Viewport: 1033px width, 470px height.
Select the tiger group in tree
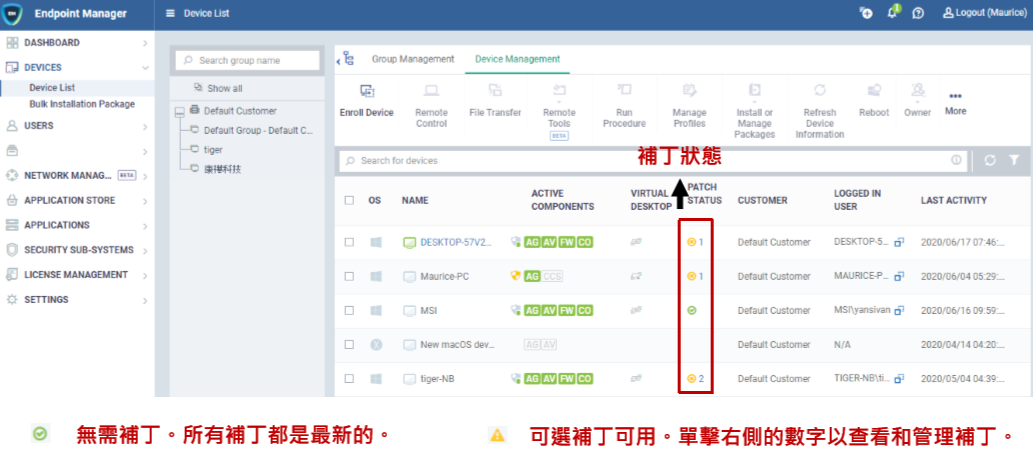[x=213, y=150]
